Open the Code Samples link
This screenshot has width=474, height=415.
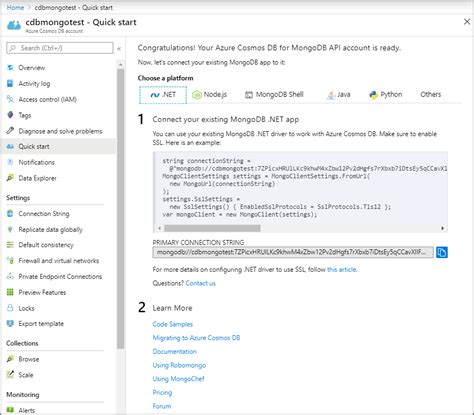[173, 324]
